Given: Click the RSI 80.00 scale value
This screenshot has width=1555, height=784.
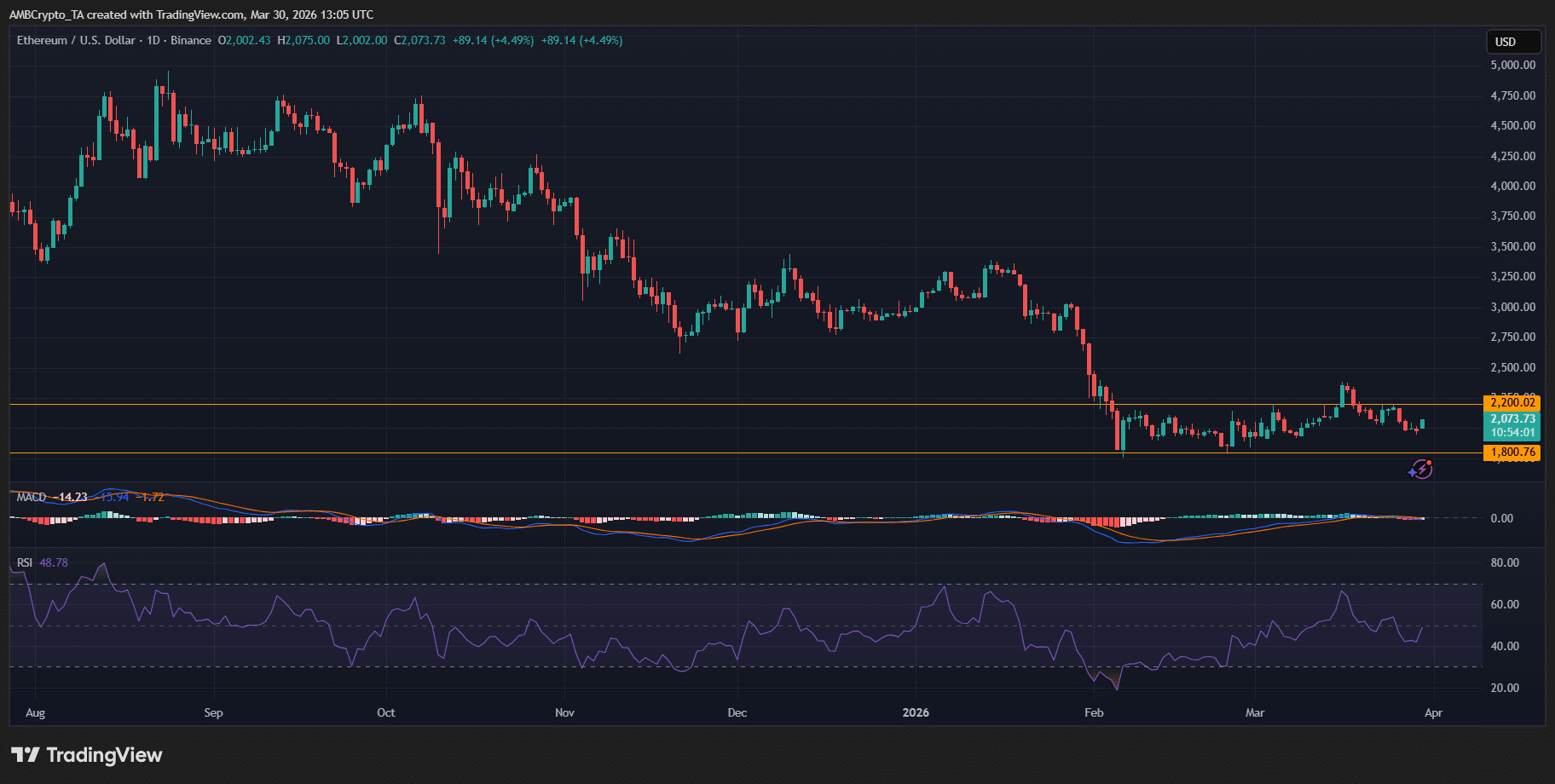Looking at the screenshot, I should click(1505, 562).
